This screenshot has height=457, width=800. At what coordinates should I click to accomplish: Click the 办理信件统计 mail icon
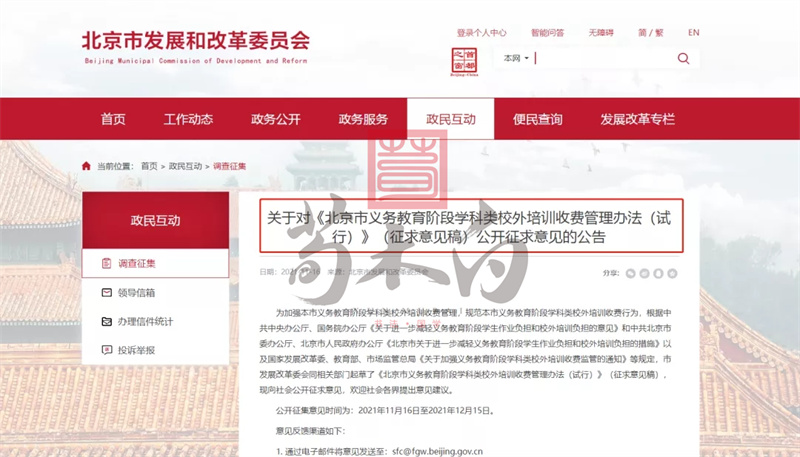click(x=107, y=321)
